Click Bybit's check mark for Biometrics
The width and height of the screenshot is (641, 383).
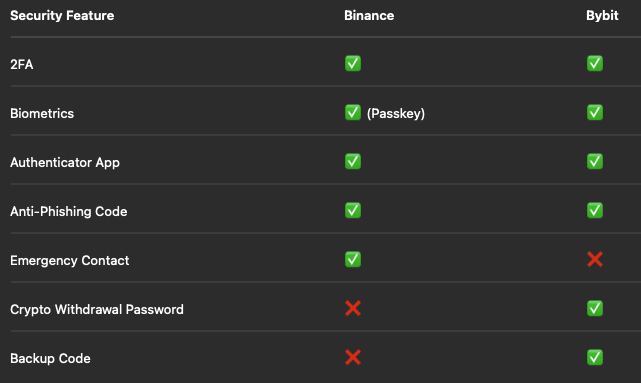pyautogui.click(x=595, y=112)
